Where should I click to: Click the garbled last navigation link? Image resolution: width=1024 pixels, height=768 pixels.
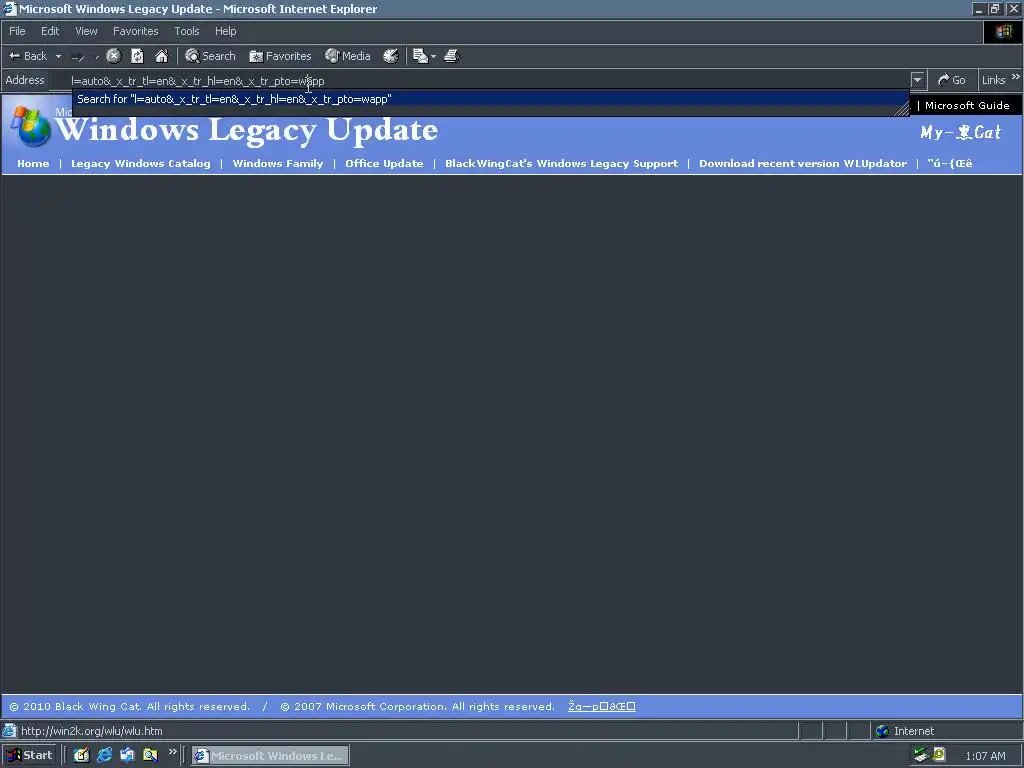click(950, 163)
